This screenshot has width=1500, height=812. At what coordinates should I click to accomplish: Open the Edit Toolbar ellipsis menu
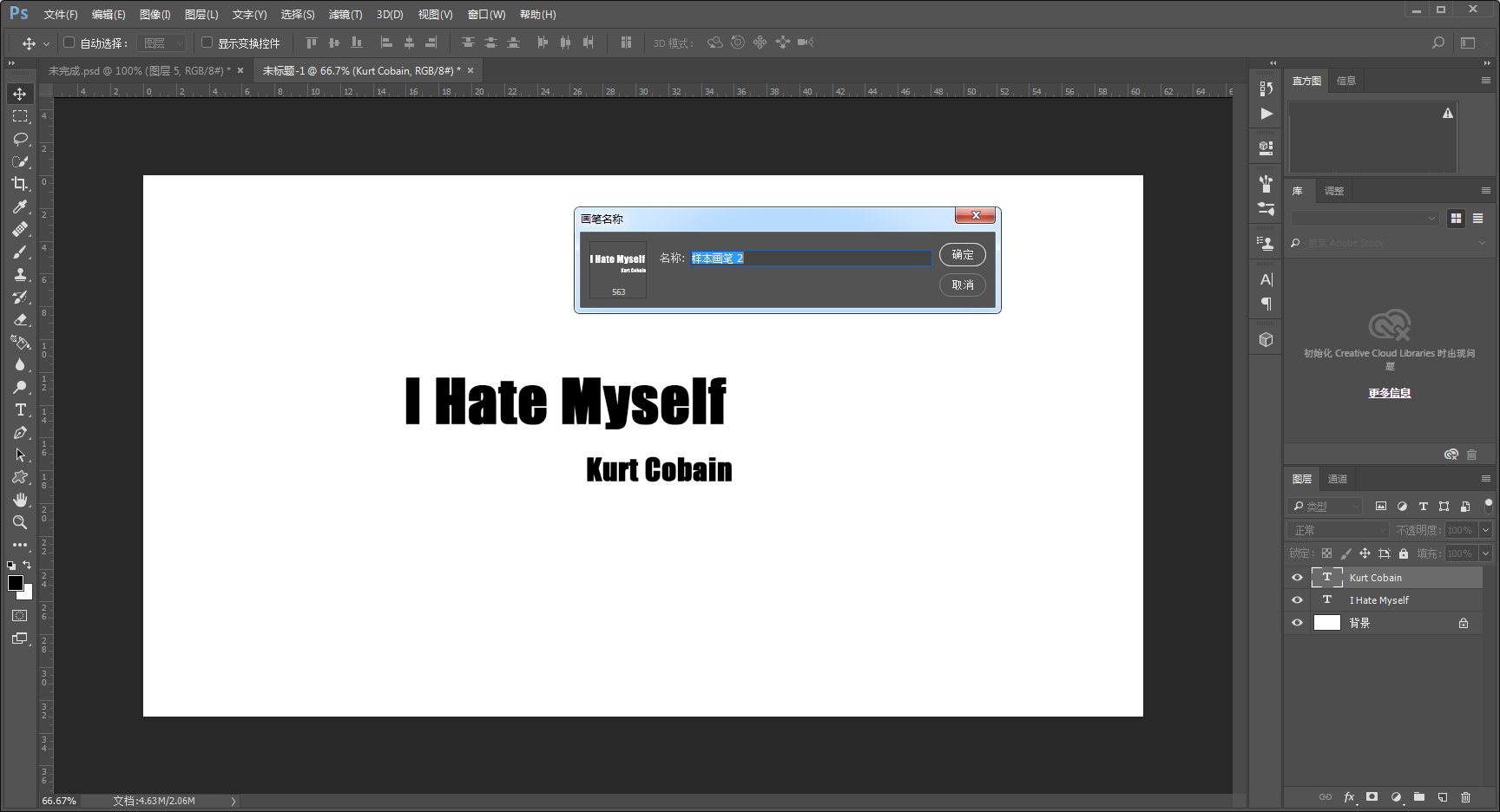20,545
